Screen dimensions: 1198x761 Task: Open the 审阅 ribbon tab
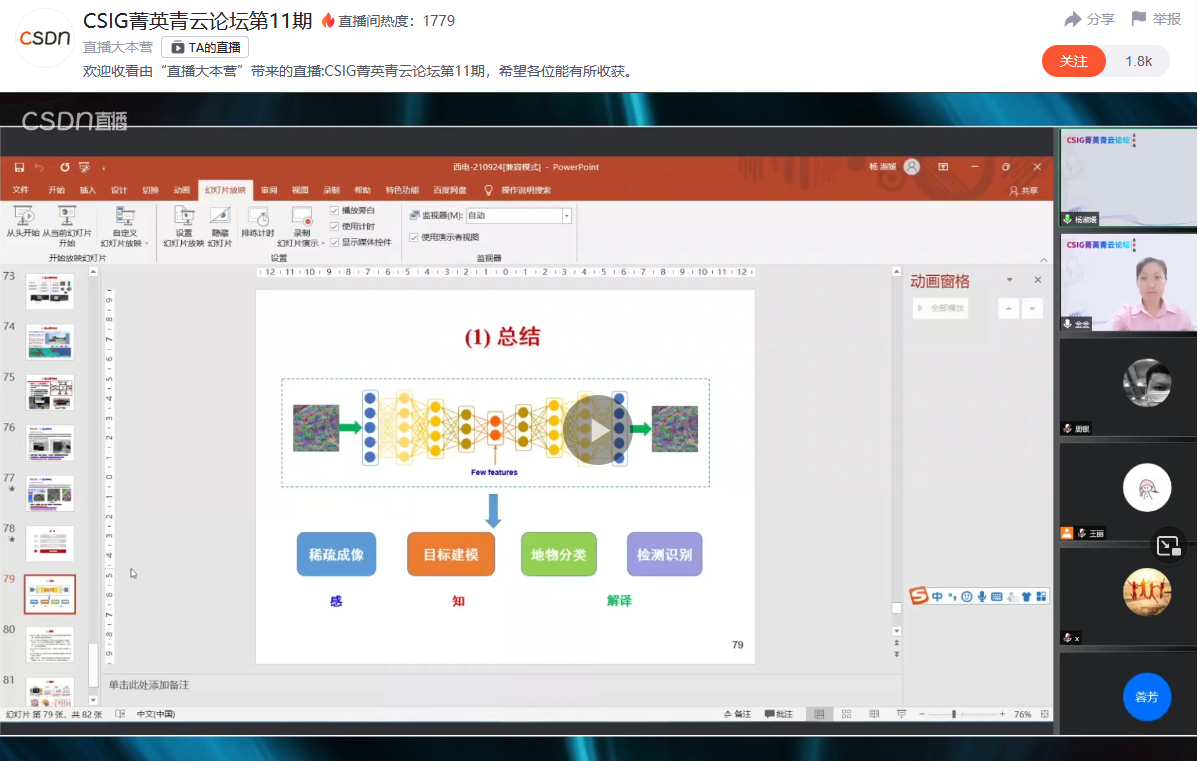[269, 190]
